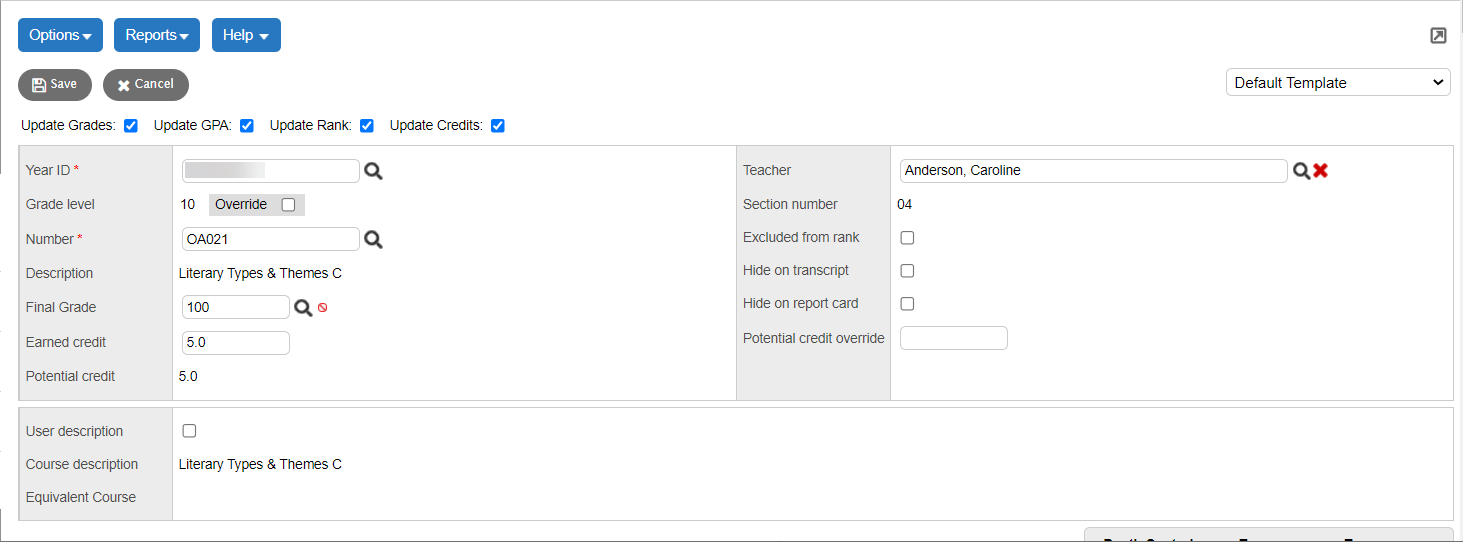
Task: Expand the Options menu
Action: (60, 35)
